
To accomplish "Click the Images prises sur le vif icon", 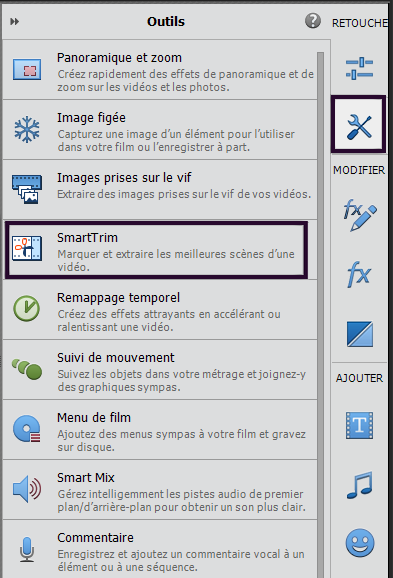I will (x=27, y=189).
